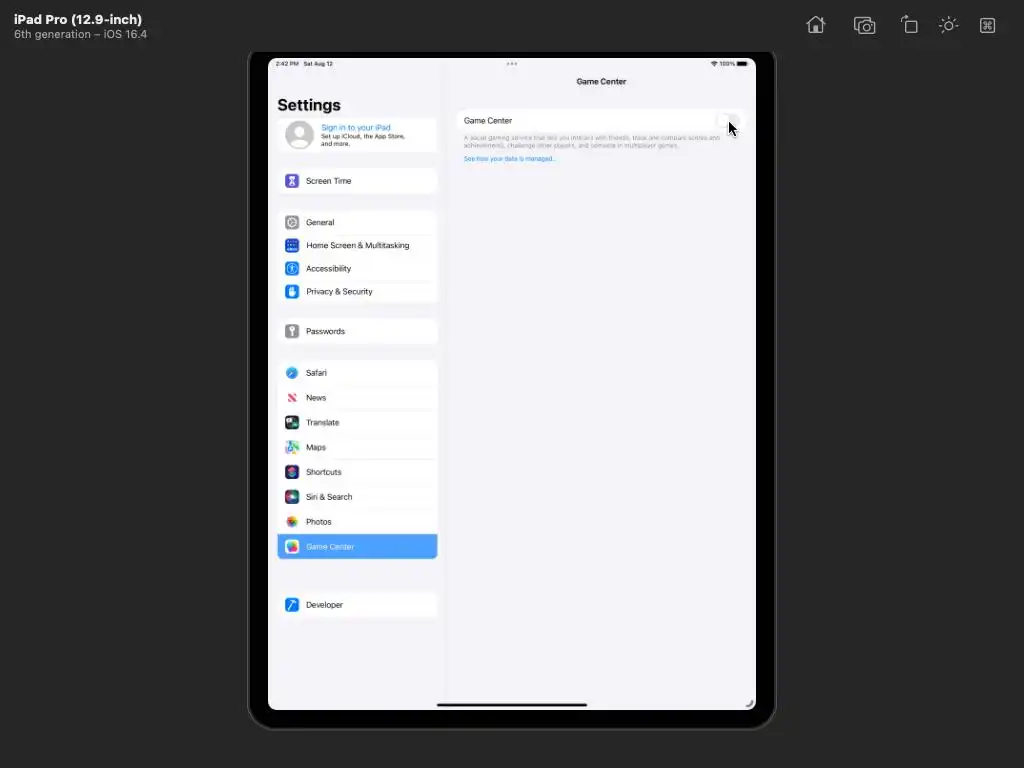Screen dimensions: 1024x768
Task: Click the Screen Time hourglass icon
Action: [292, 181]
